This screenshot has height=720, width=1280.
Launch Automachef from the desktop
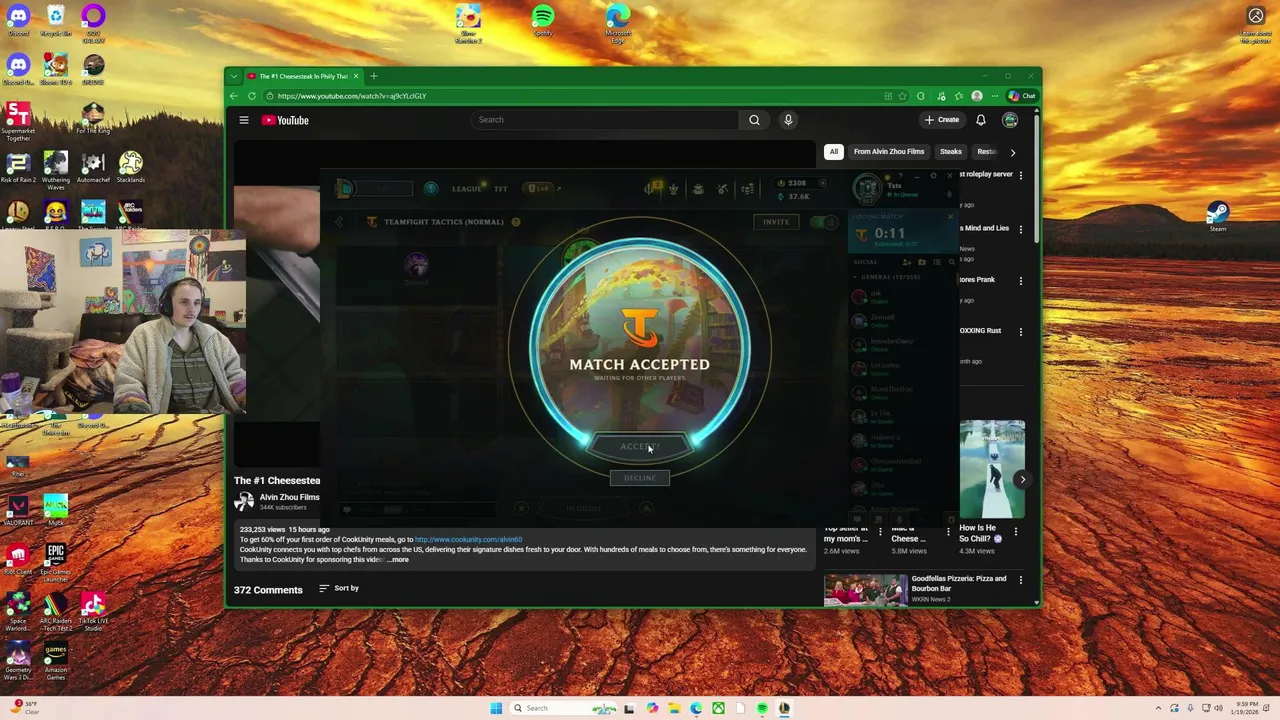click(93, 166)
